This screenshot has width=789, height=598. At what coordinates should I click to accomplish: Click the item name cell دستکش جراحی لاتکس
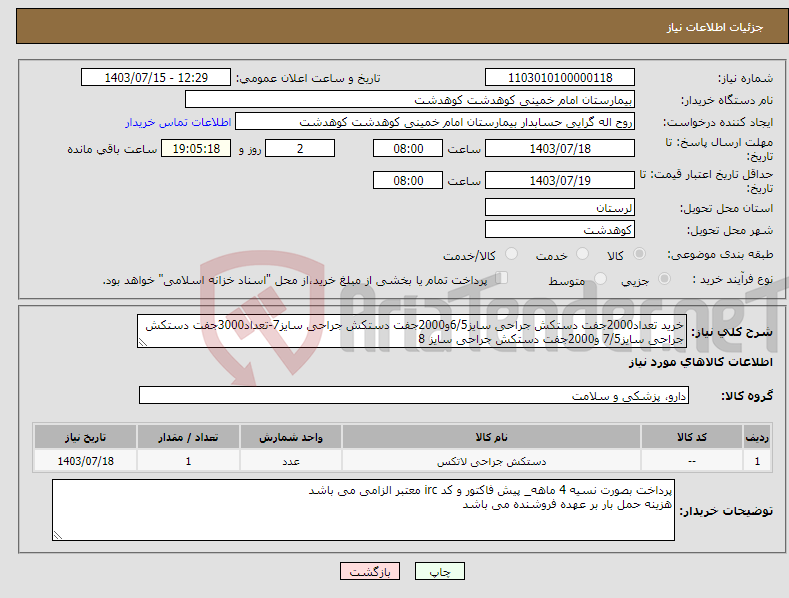[491, 461]
